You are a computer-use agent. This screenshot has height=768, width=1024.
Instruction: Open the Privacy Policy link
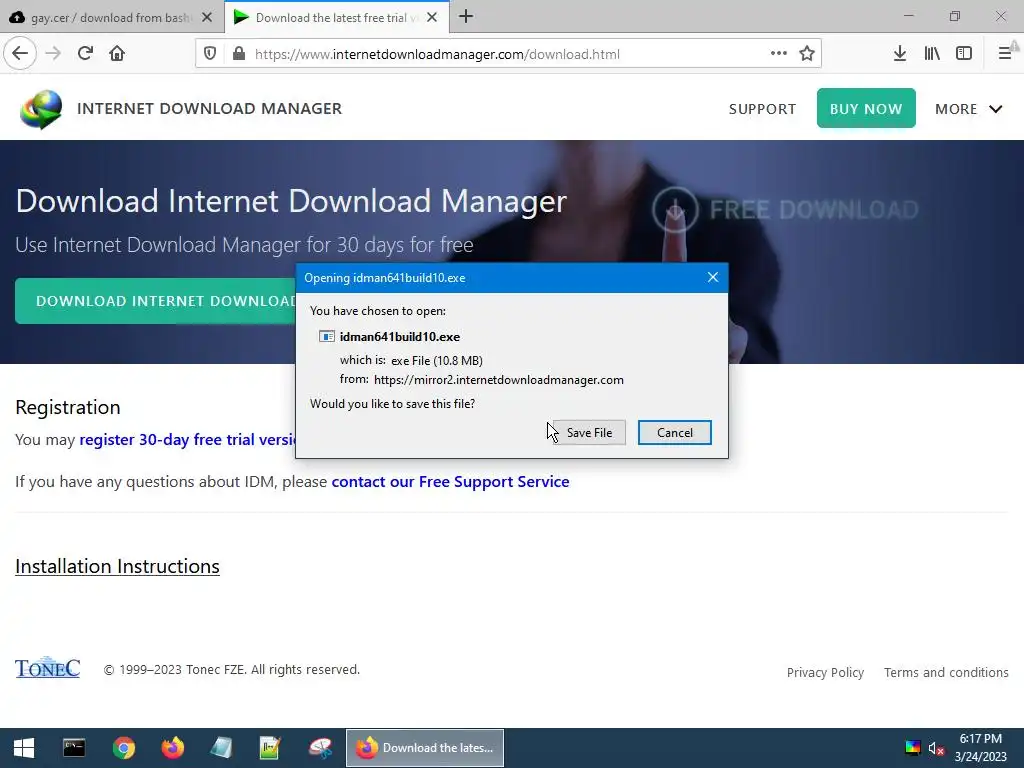click(825, 672)
